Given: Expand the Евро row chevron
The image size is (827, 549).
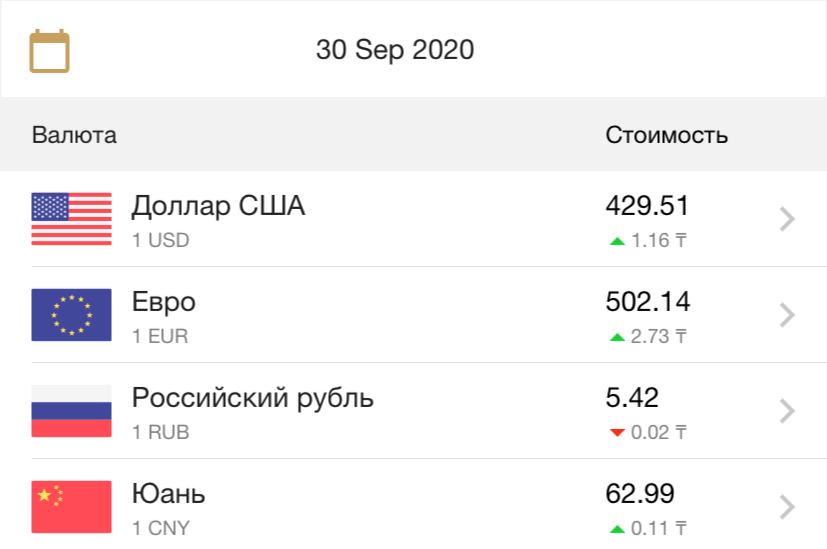Looking at the screenshot, I should pos(787,315).
